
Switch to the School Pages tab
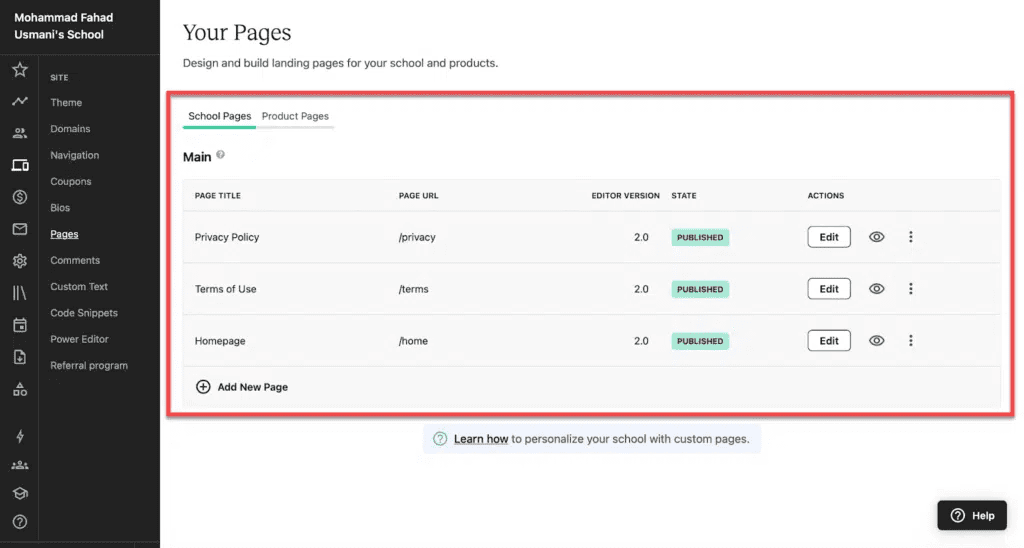219,116
